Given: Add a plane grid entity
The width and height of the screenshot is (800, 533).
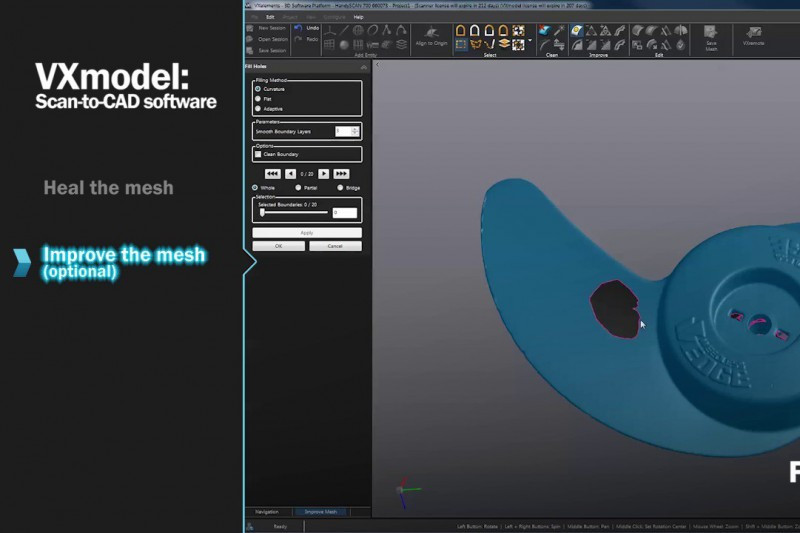Looking at the screenshot, I should (x=330, y=45).
